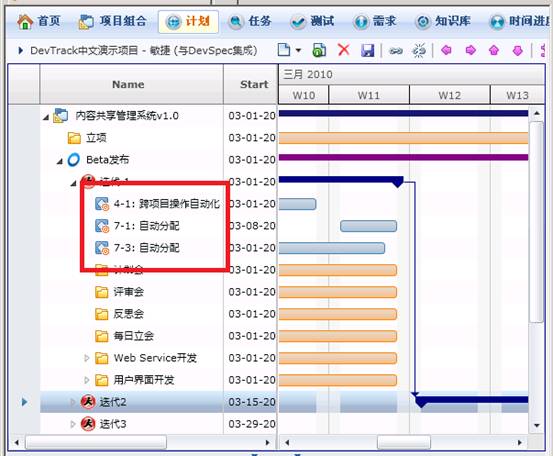
Task: Click the pink right arrow indent icon
Action: coord(470,50)
